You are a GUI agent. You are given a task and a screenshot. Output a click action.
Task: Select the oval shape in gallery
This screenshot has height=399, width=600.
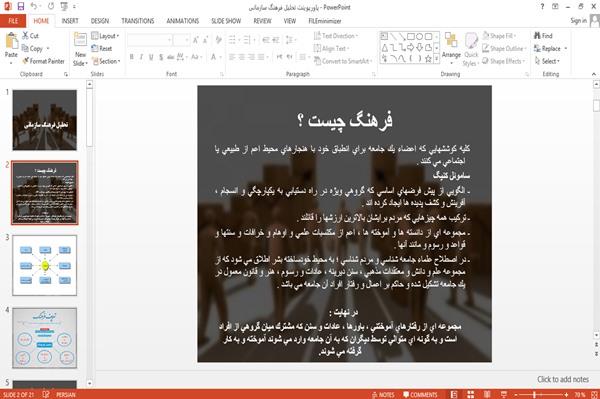click(419, 36)
